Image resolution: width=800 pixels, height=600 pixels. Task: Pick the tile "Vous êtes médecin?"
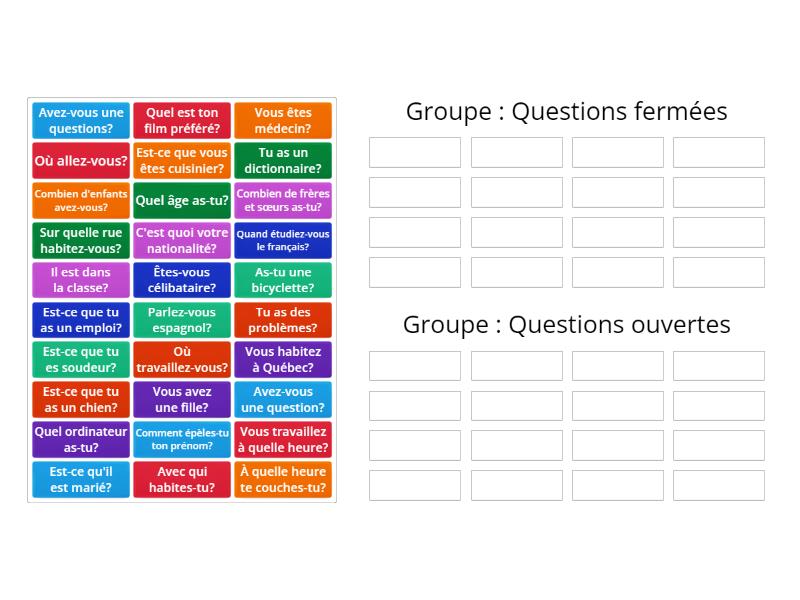coord(282,120)
